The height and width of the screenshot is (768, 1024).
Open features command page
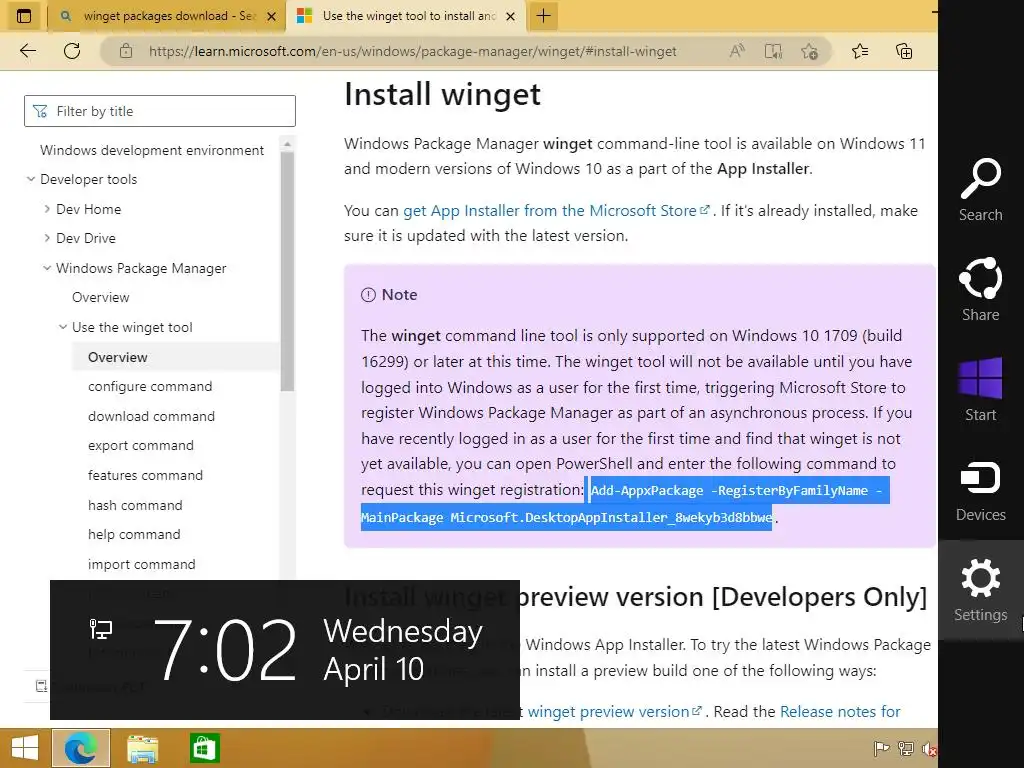tap(146, 475)
